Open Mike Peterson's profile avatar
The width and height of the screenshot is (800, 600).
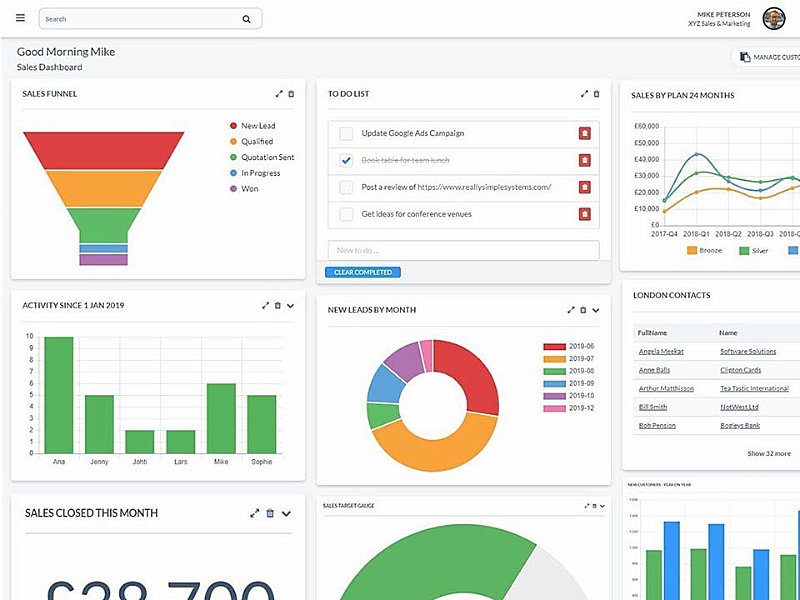coord(774,19)
